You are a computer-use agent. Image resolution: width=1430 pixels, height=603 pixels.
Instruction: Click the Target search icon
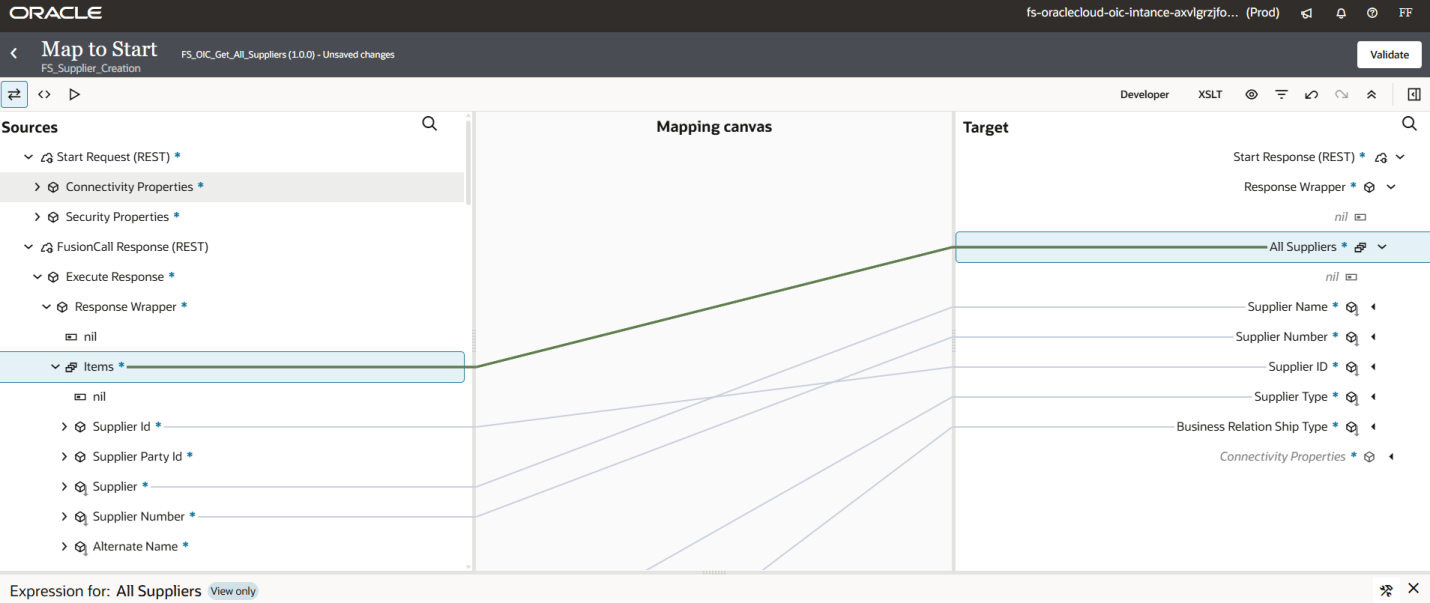pyautogui.click(x=1409, y=124)
